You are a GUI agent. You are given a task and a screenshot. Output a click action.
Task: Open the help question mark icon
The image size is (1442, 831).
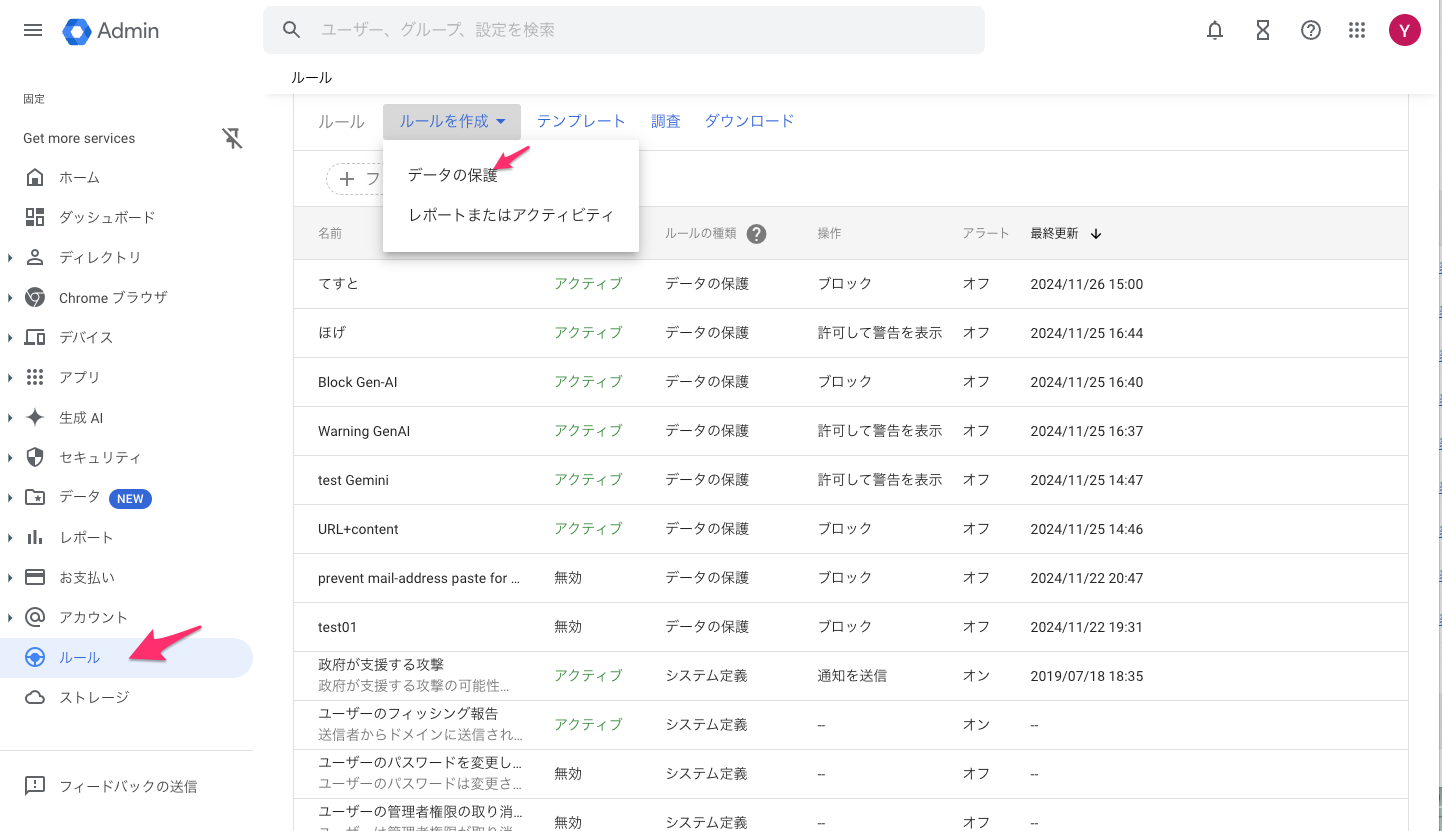click(x=1311, y=30)
